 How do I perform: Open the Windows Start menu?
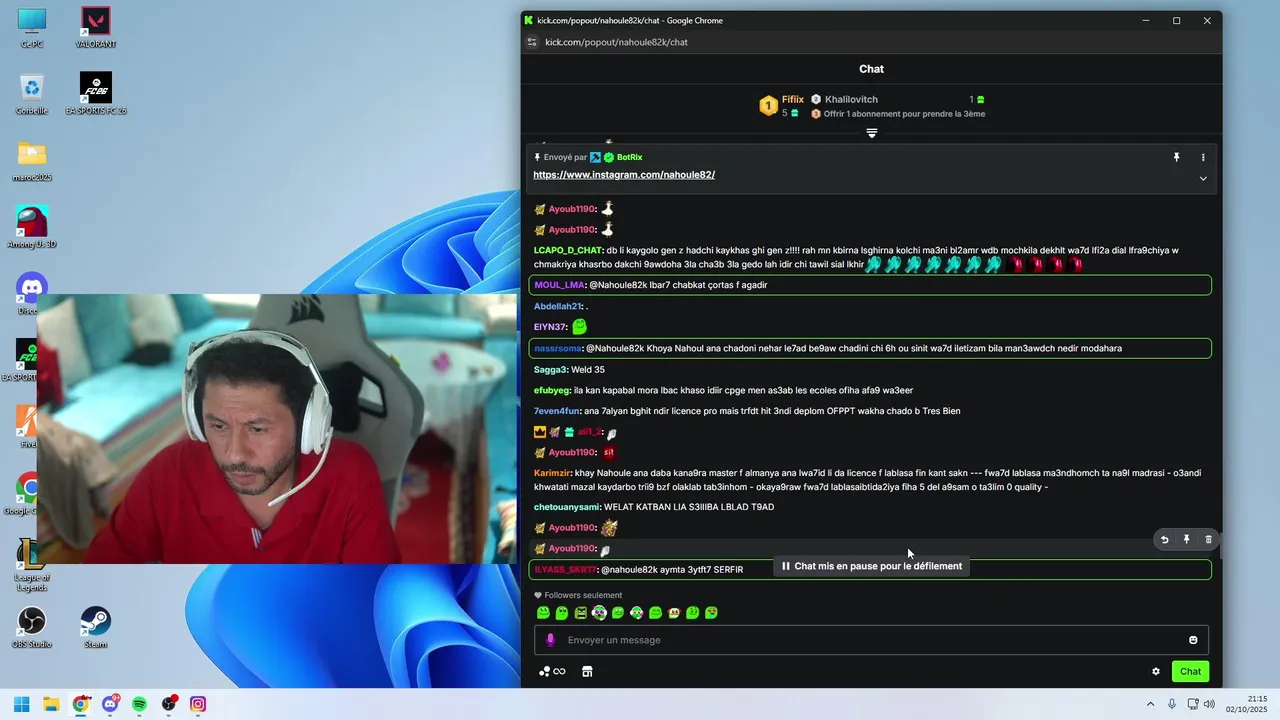click(21, 704)
